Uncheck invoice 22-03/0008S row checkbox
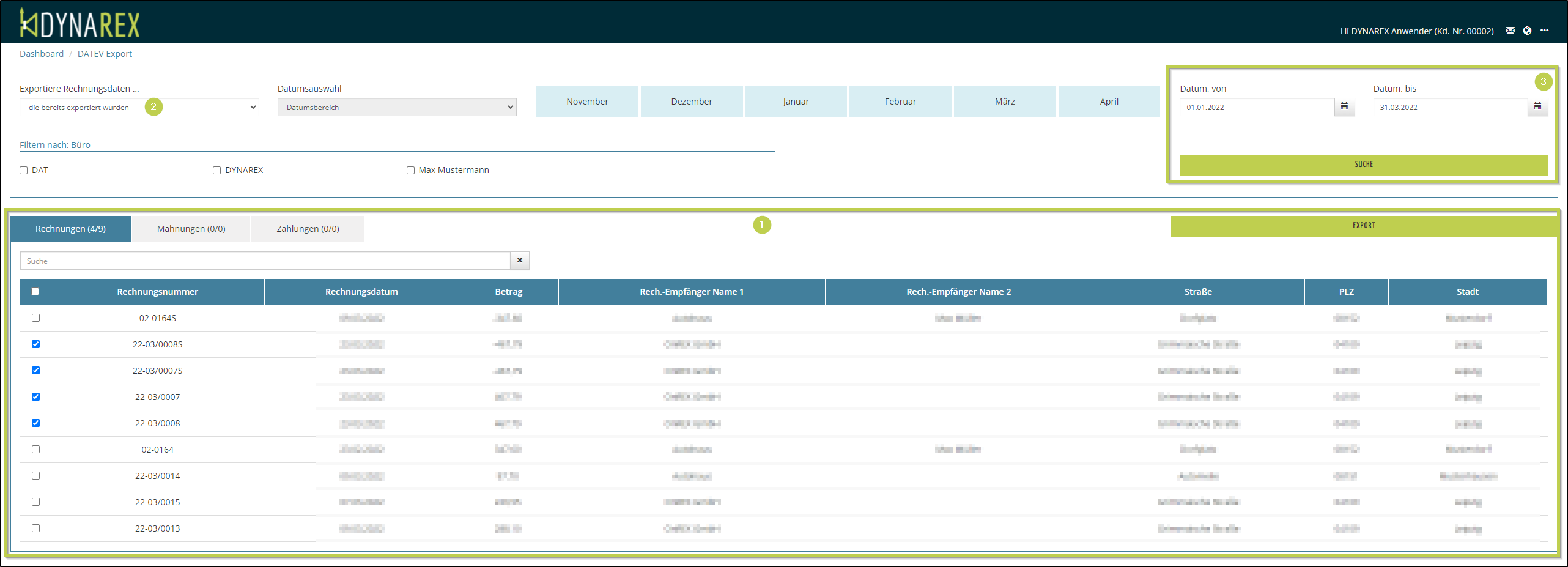The width and height of the screenshot is (1568, 567). 35,344
